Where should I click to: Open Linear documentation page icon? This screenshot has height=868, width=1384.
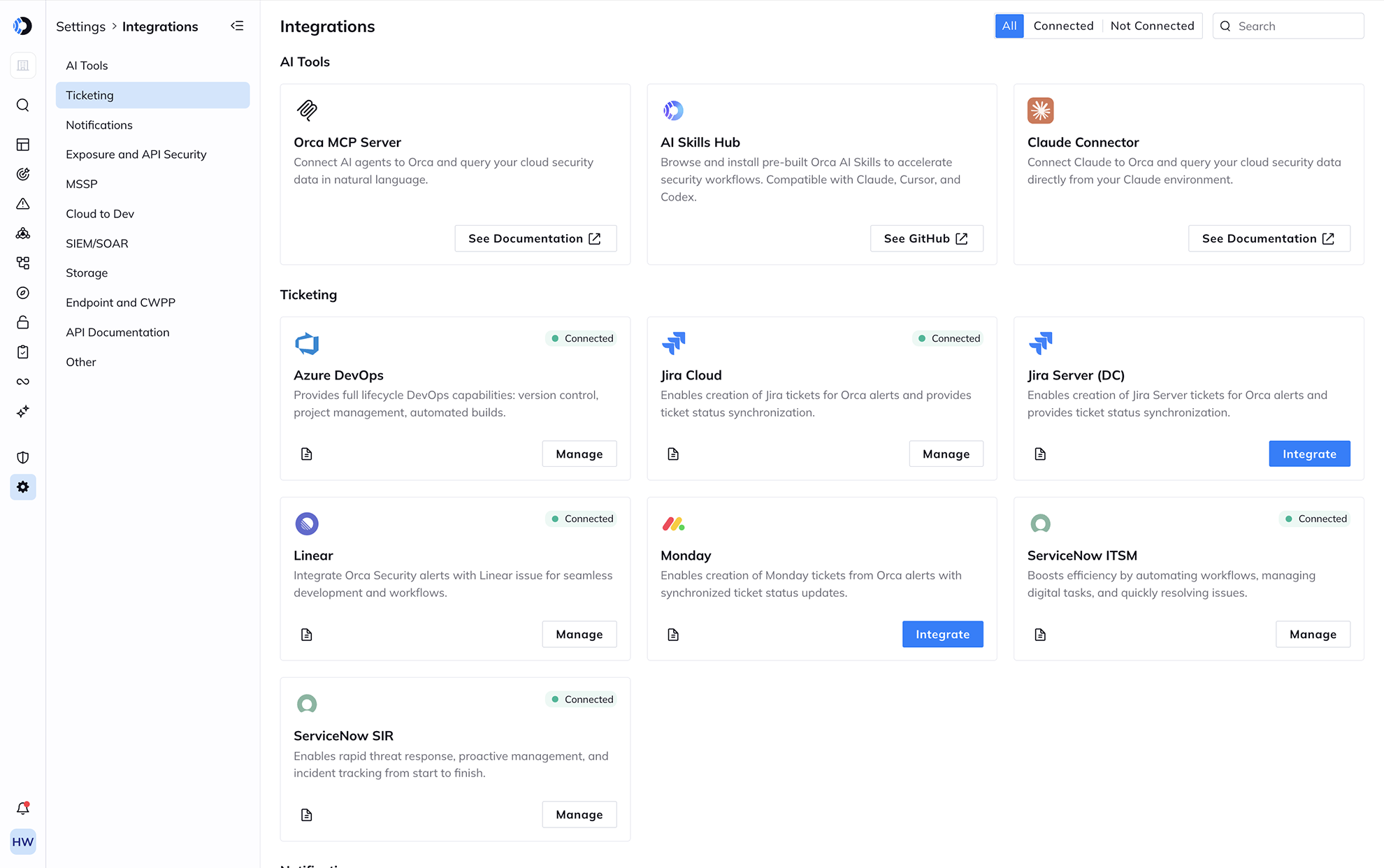coord(307,635)
